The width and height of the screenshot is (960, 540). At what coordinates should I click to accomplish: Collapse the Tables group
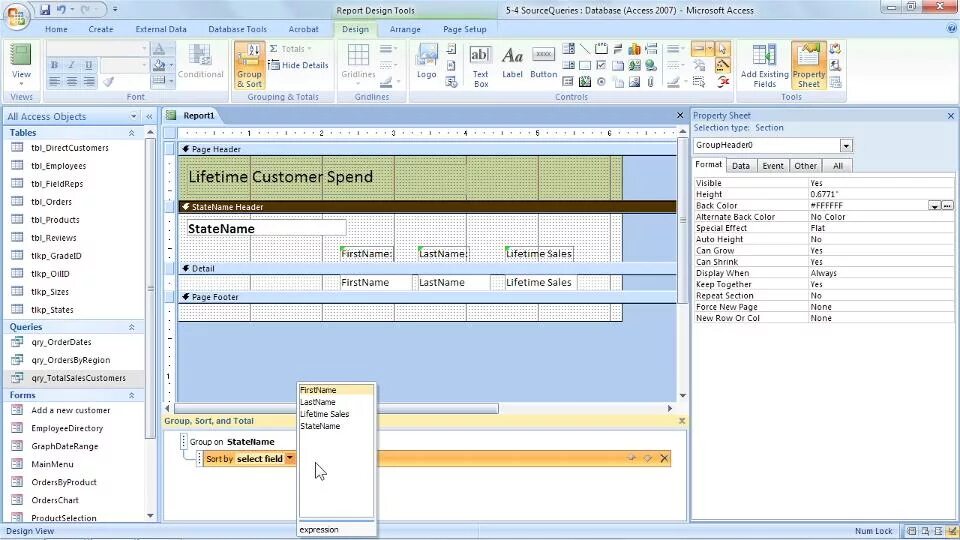pos(131,133)
